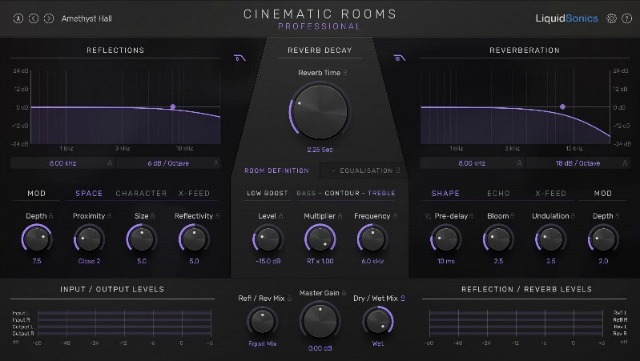The height and width of the screenshot is (361, 640).
Task: Open the 18 dB / Octave slope selector
Action: tap(578, 163)
